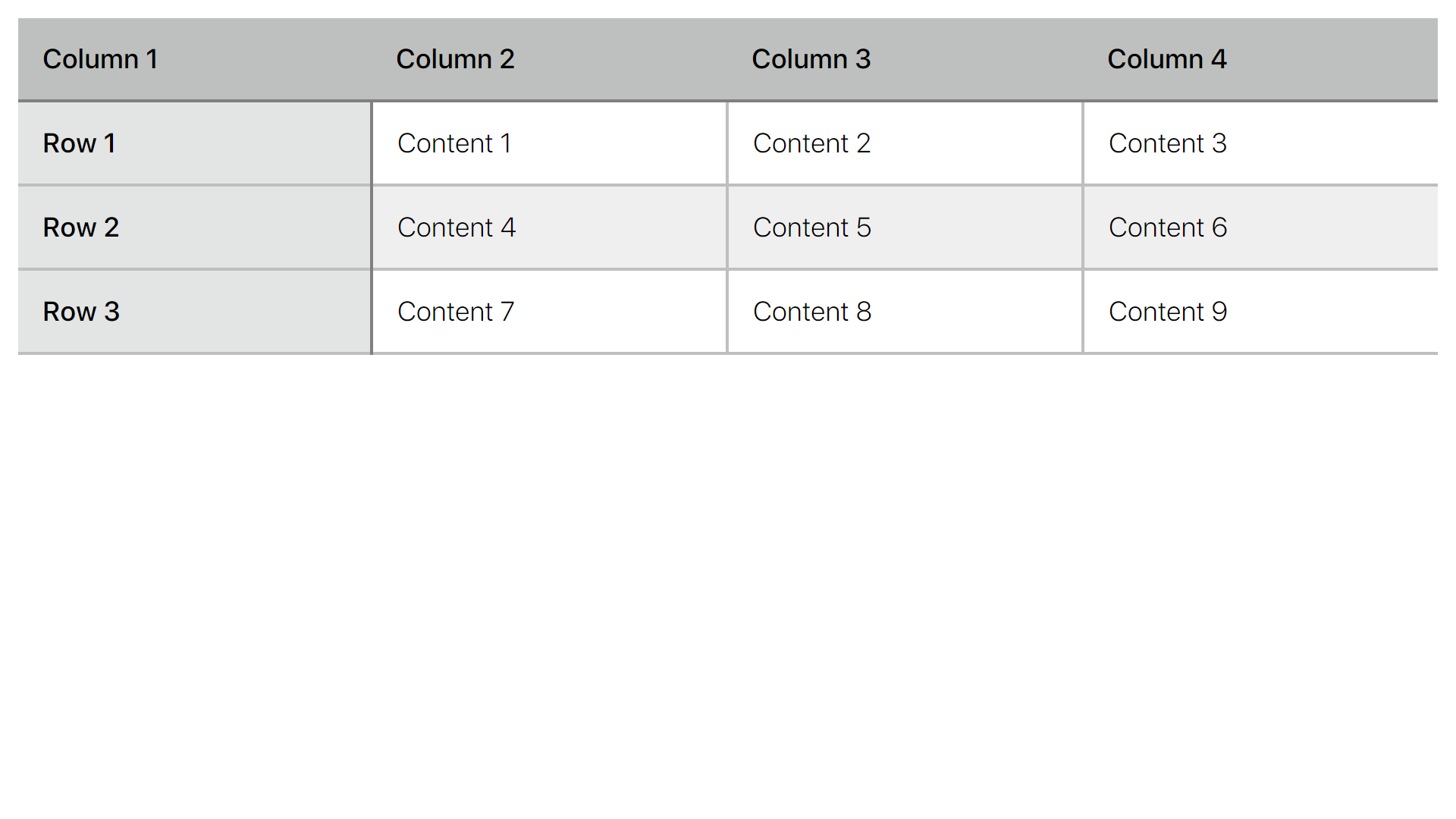This screenshot has width=1456, height=819.
Task: Click the Content 4 cell
Action: click(x=550, y=227)
